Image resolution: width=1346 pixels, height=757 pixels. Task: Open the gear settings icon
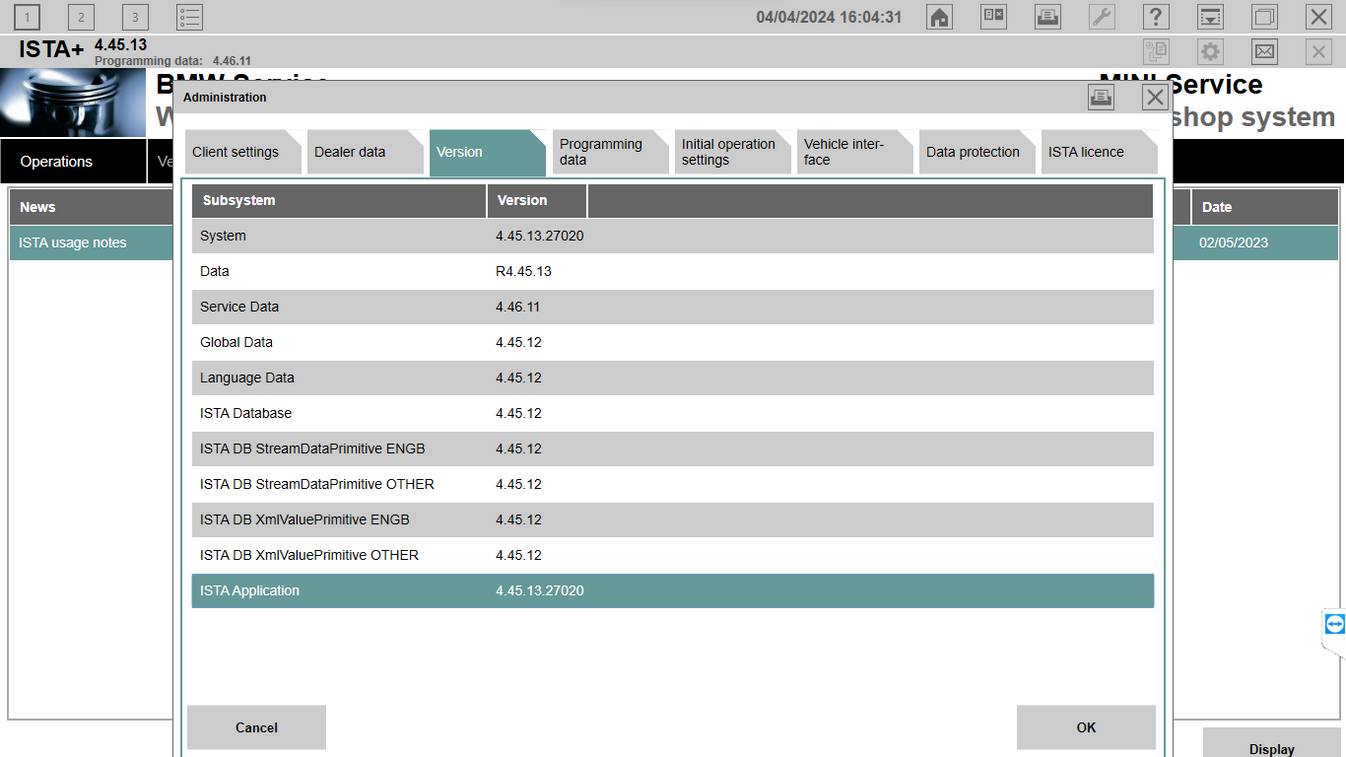[x=1209, y=50]
